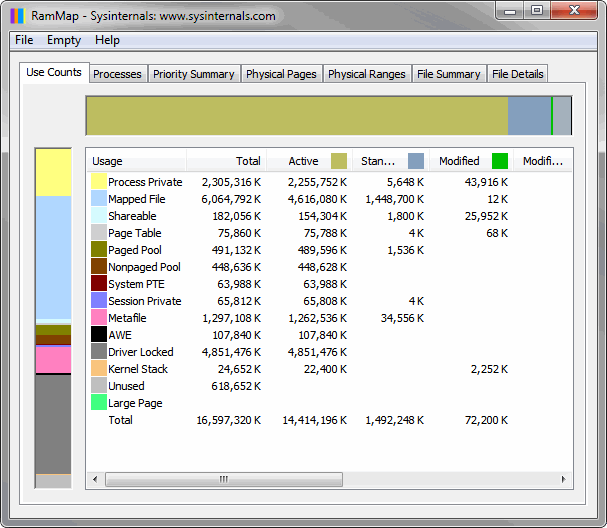Select the Kernel Stack row label
Screen dimensions: 607x528
[138, 369]
